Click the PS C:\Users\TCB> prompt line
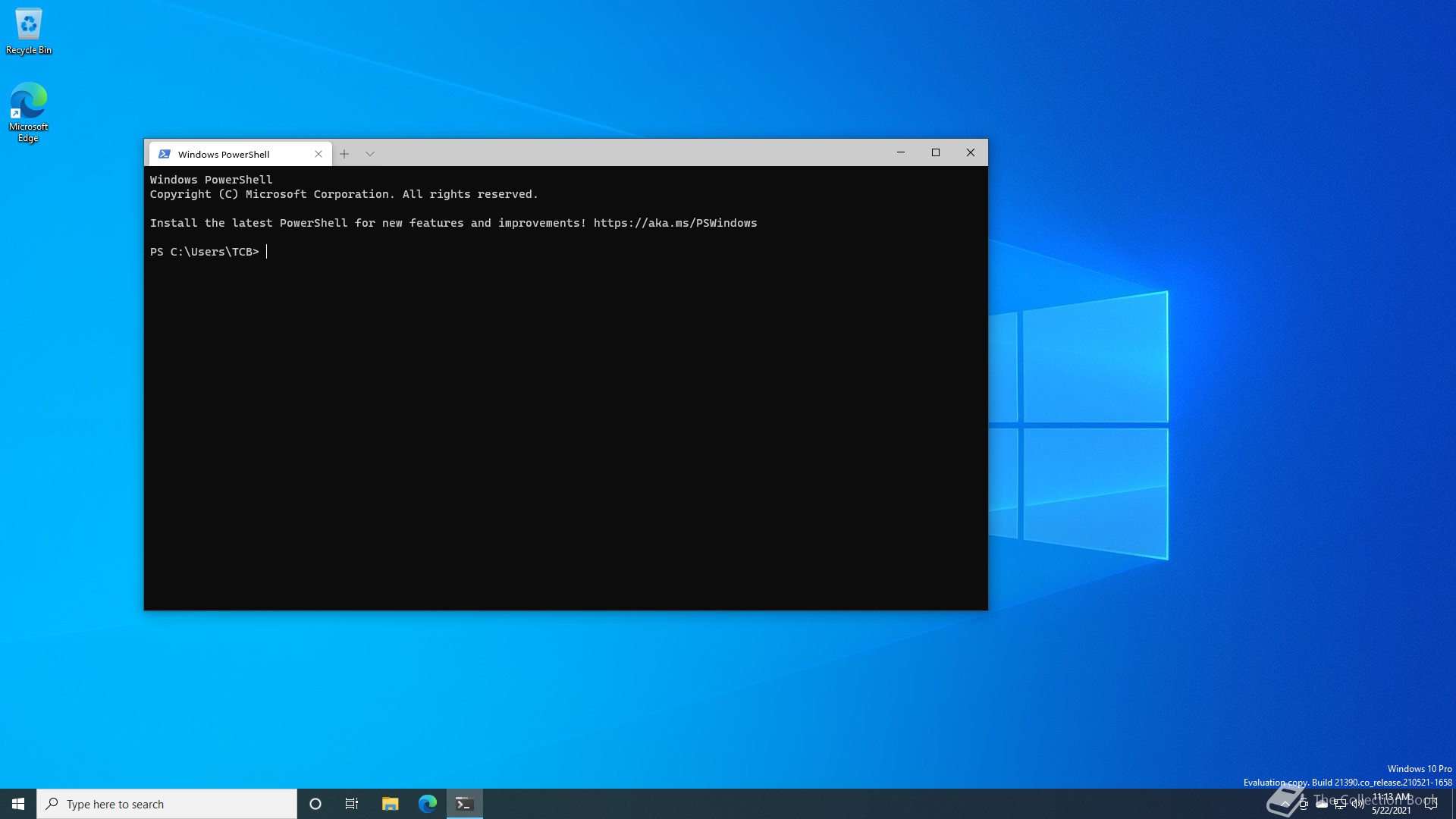Image resolution: width=1456 pixels, height=819 pixels. point(205,252)
